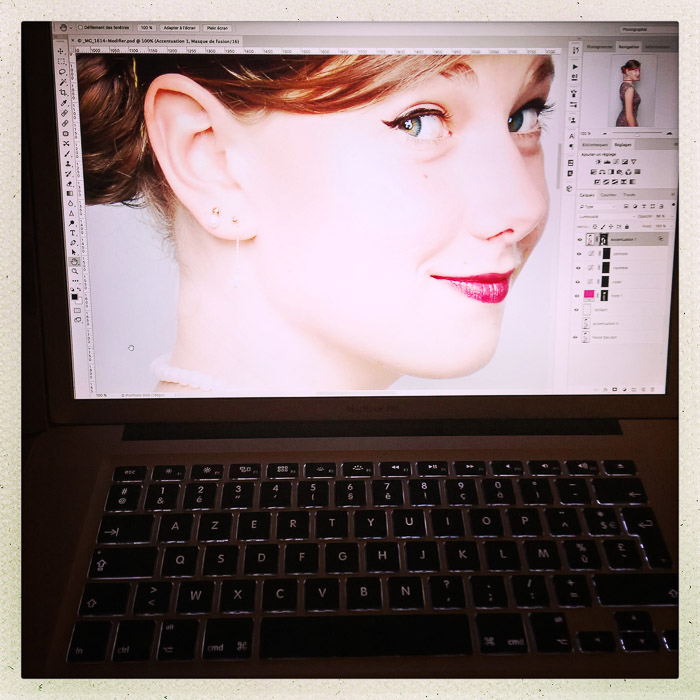Click the Plein écran button

[217, 28]
